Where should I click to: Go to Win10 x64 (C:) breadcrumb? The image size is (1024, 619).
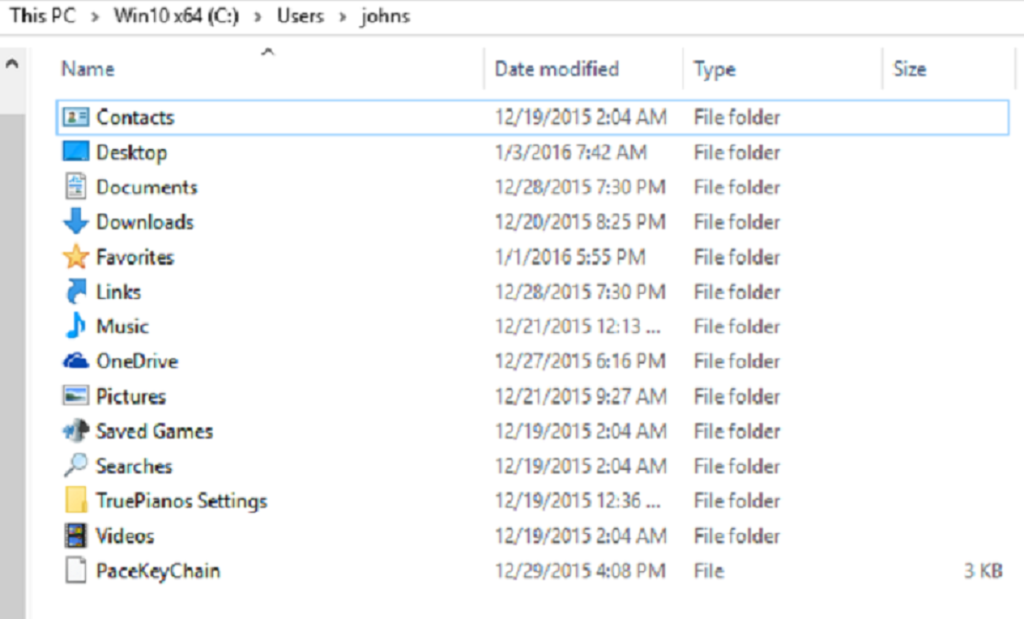[174, 17]
